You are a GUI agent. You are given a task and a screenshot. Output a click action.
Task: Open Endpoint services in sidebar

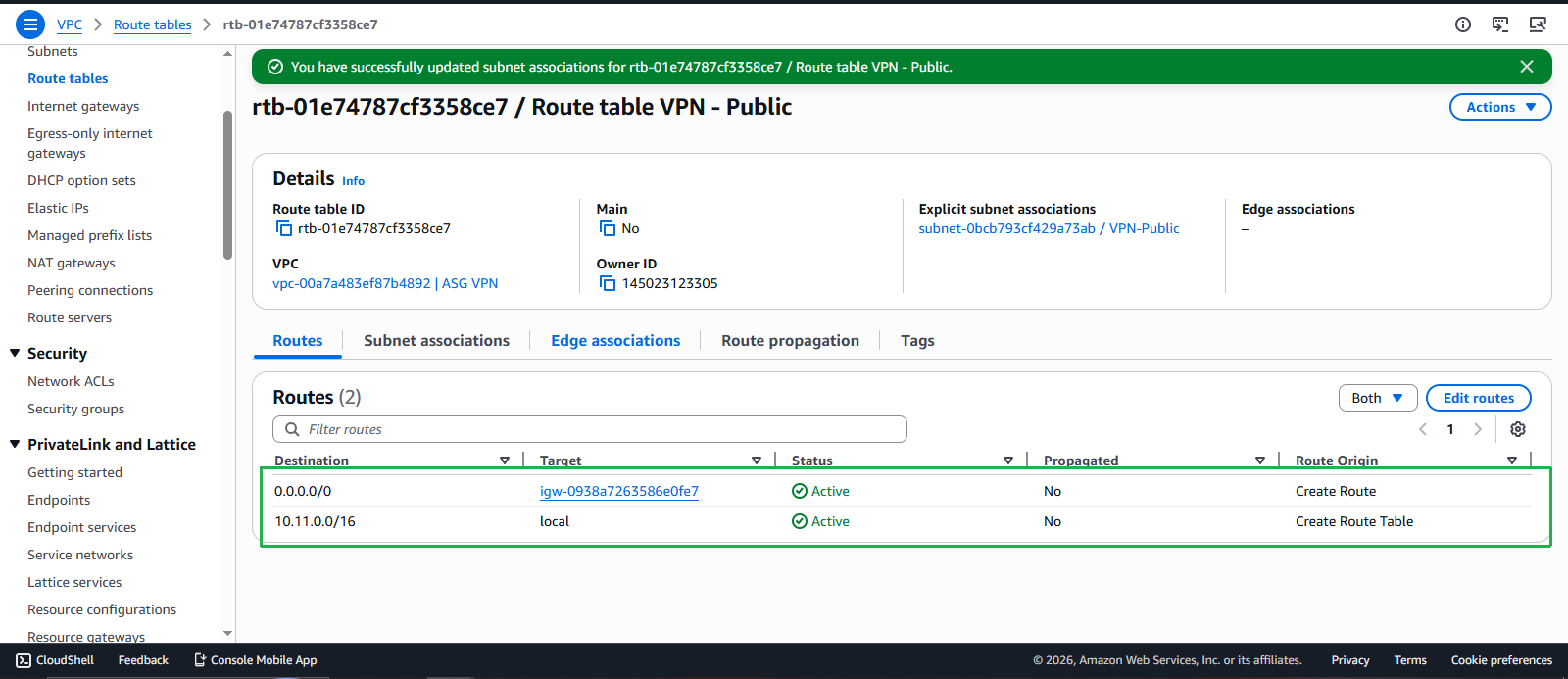coord(82,527)
